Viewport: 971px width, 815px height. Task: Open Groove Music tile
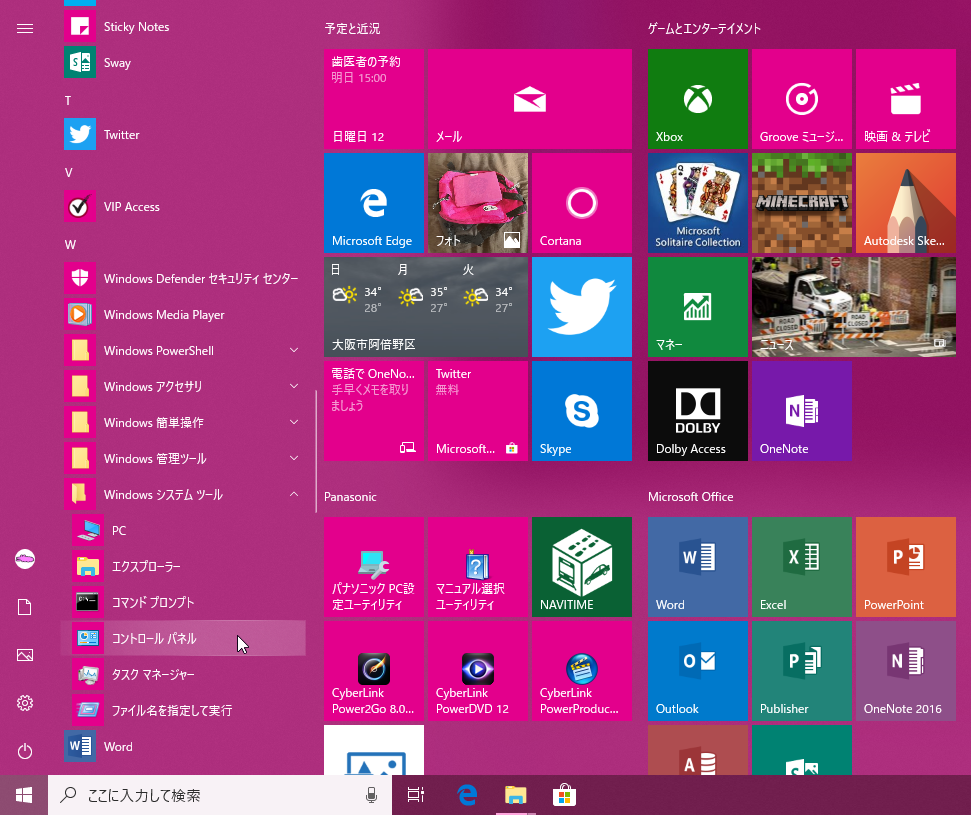coord(801,99)
